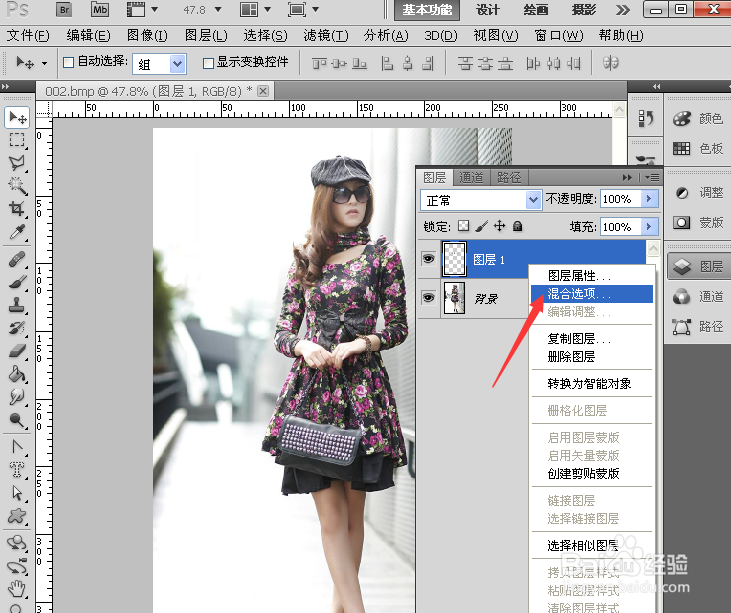Screen dimensions: 731x613
Task: Select the Direct Selection arrow tool
Action: point(17,493)
